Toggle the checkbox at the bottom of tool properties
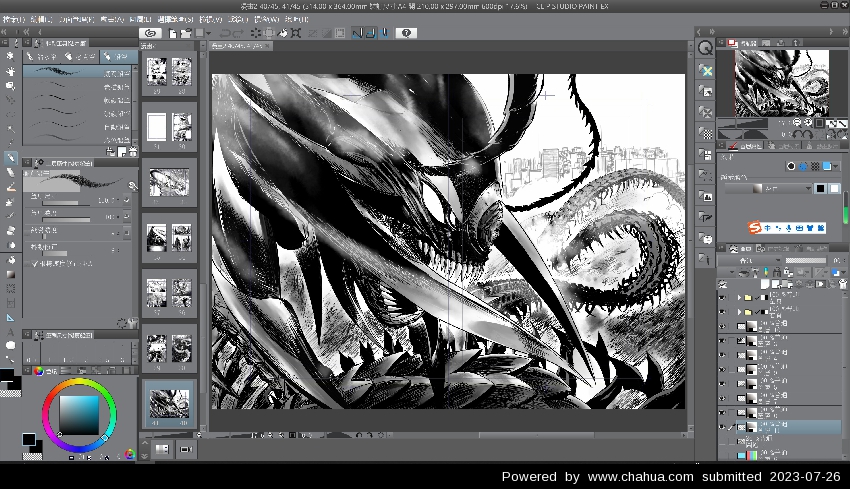Viewport: 850px width, 489px height. (x=35, y=263)
